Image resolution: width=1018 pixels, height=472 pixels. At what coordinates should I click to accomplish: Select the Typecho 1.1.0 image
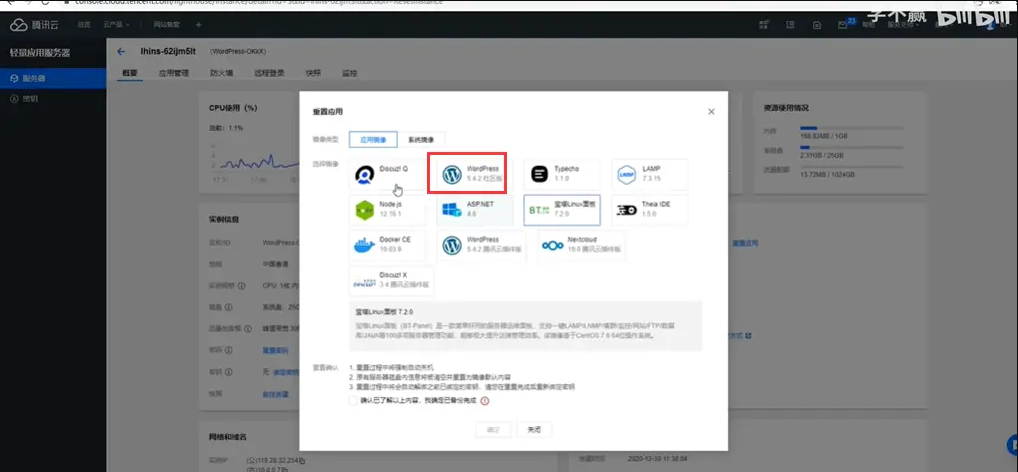(x=562, y=174)
